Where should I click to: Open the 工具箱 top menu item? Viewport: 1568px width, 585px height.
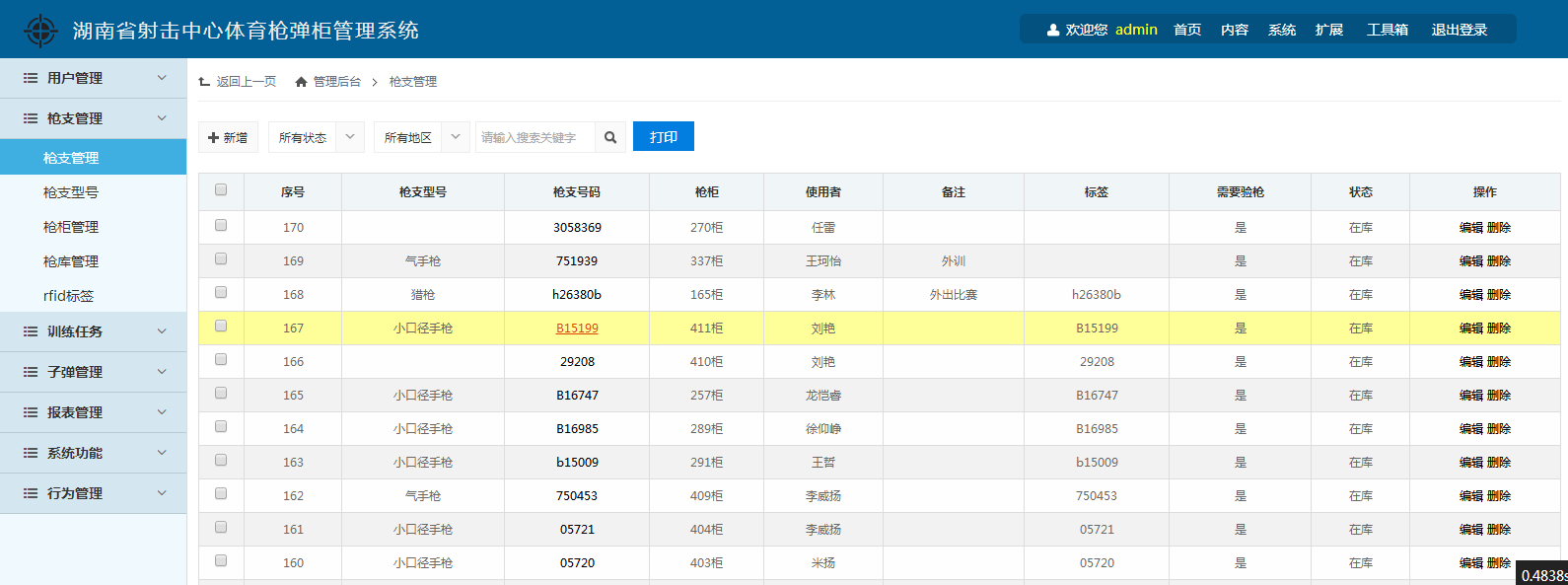click(1387, 30)
